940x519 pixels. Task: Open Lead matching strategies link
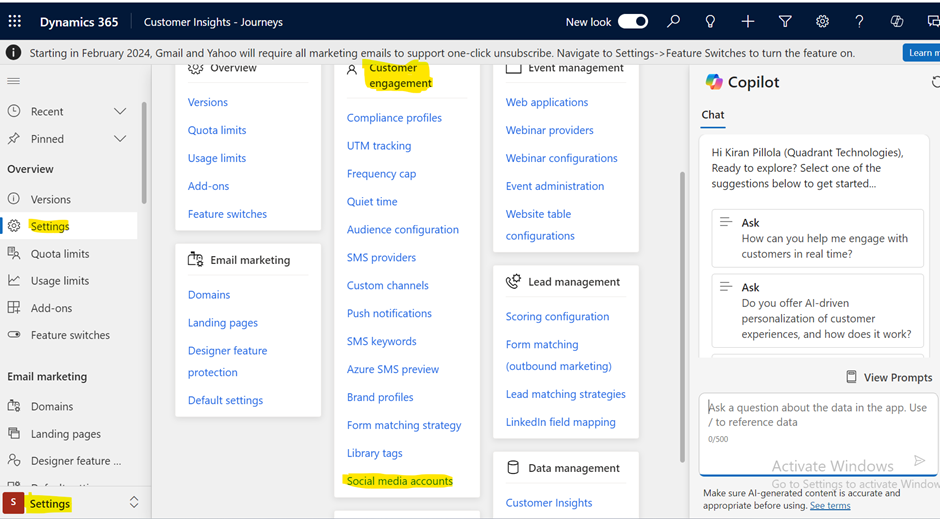565,394
